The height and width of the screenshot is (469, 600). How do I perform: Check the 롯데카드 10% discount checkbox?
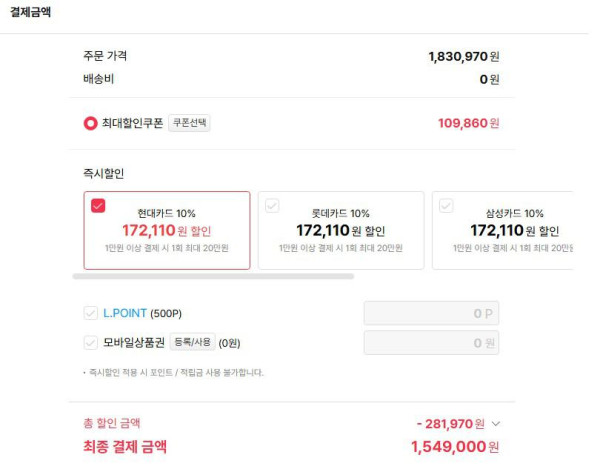[x=272, y=206]
